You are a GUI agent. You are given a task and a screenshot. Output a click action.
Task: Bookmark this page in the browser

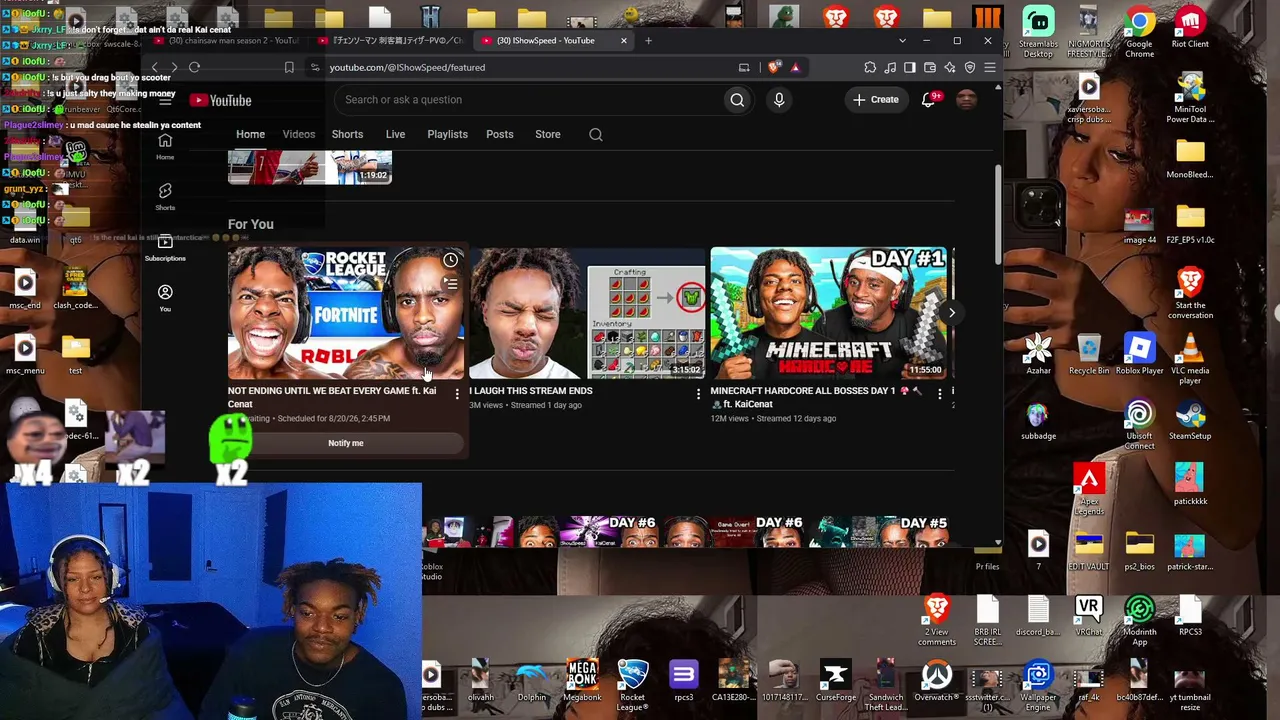coord(289,67)
